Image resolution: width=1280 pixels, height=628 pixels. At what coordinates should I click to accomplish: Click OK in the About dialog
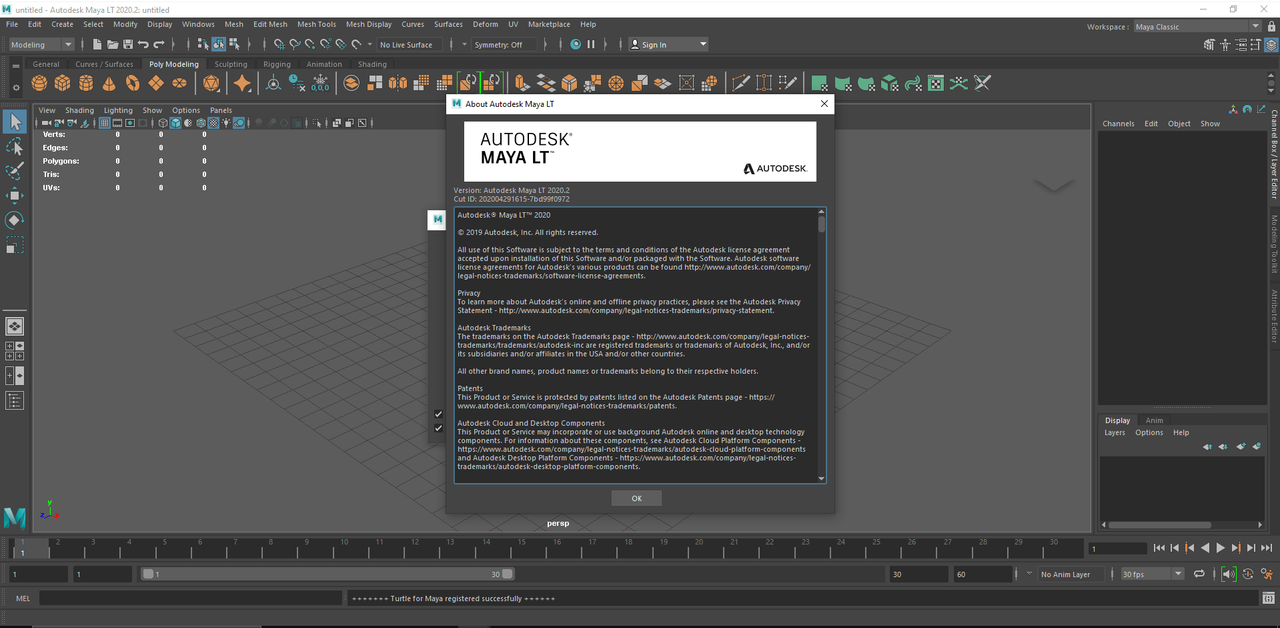point(637,498)
